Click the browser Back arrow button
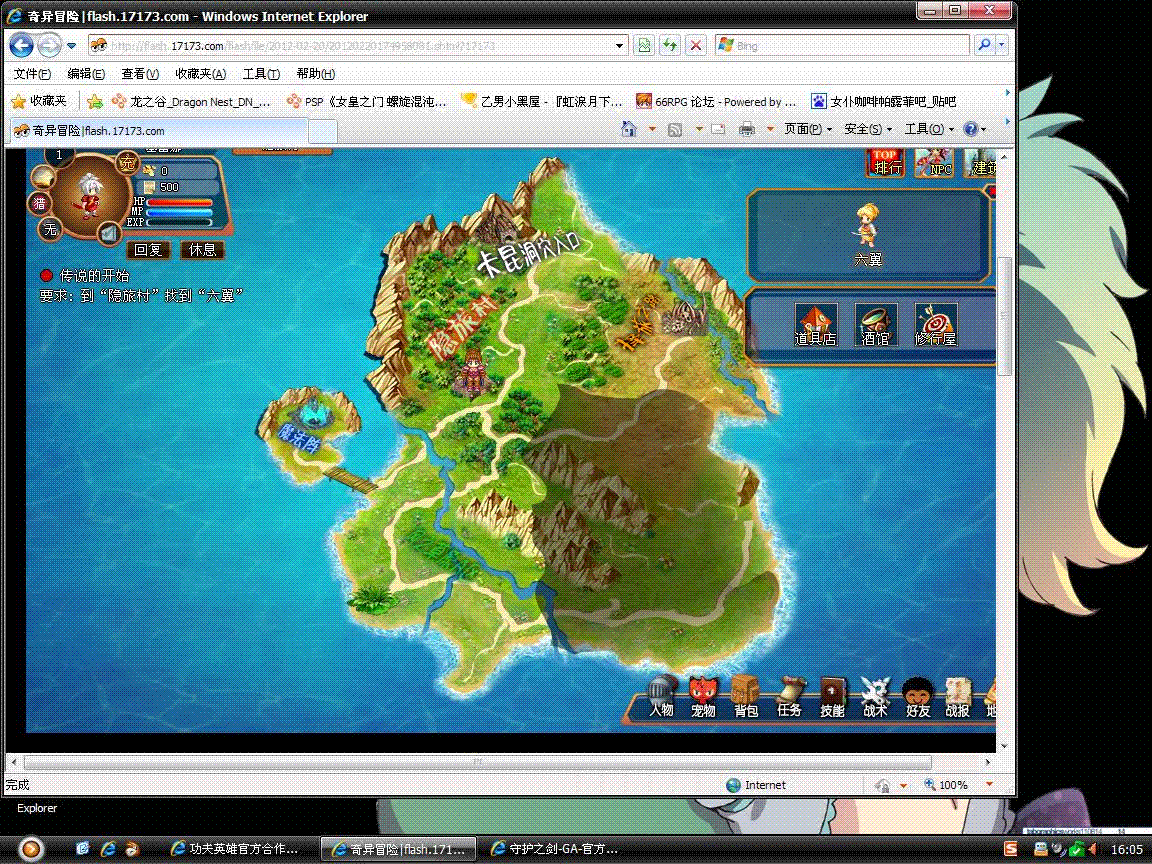Image resolution: width=1152 pixels, height=864 pixels. [x=21, y=46]
